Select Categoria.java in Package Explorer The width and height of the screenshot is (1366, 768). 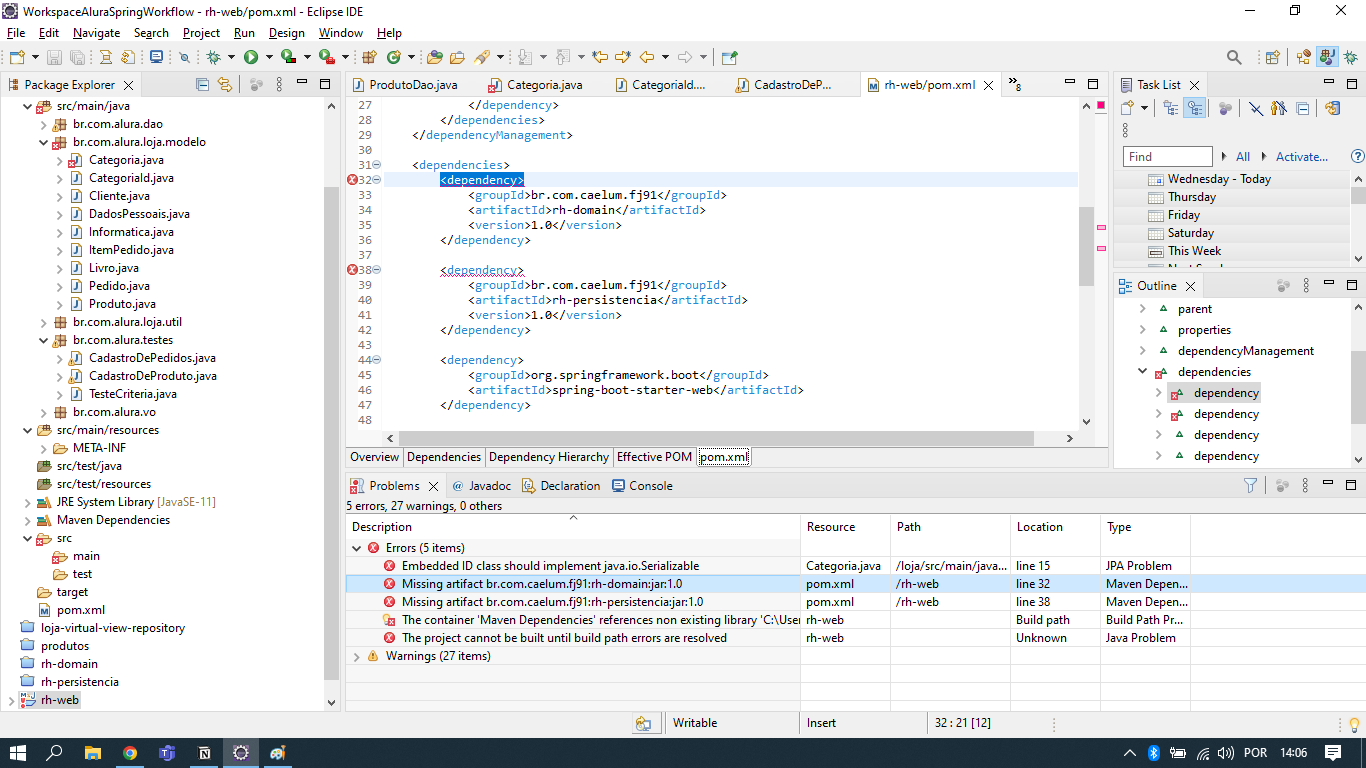(126, 160)
